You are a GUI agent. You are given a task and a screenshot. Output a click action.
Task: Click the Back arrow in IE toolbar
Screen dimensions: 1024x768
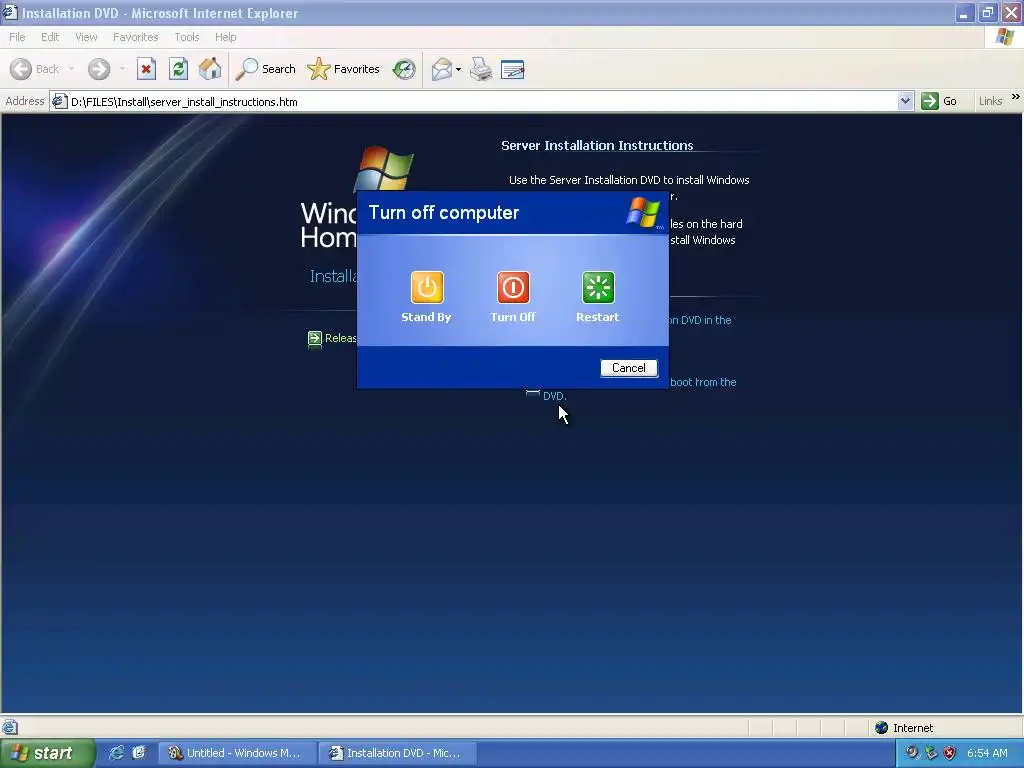tap(21, 69)
